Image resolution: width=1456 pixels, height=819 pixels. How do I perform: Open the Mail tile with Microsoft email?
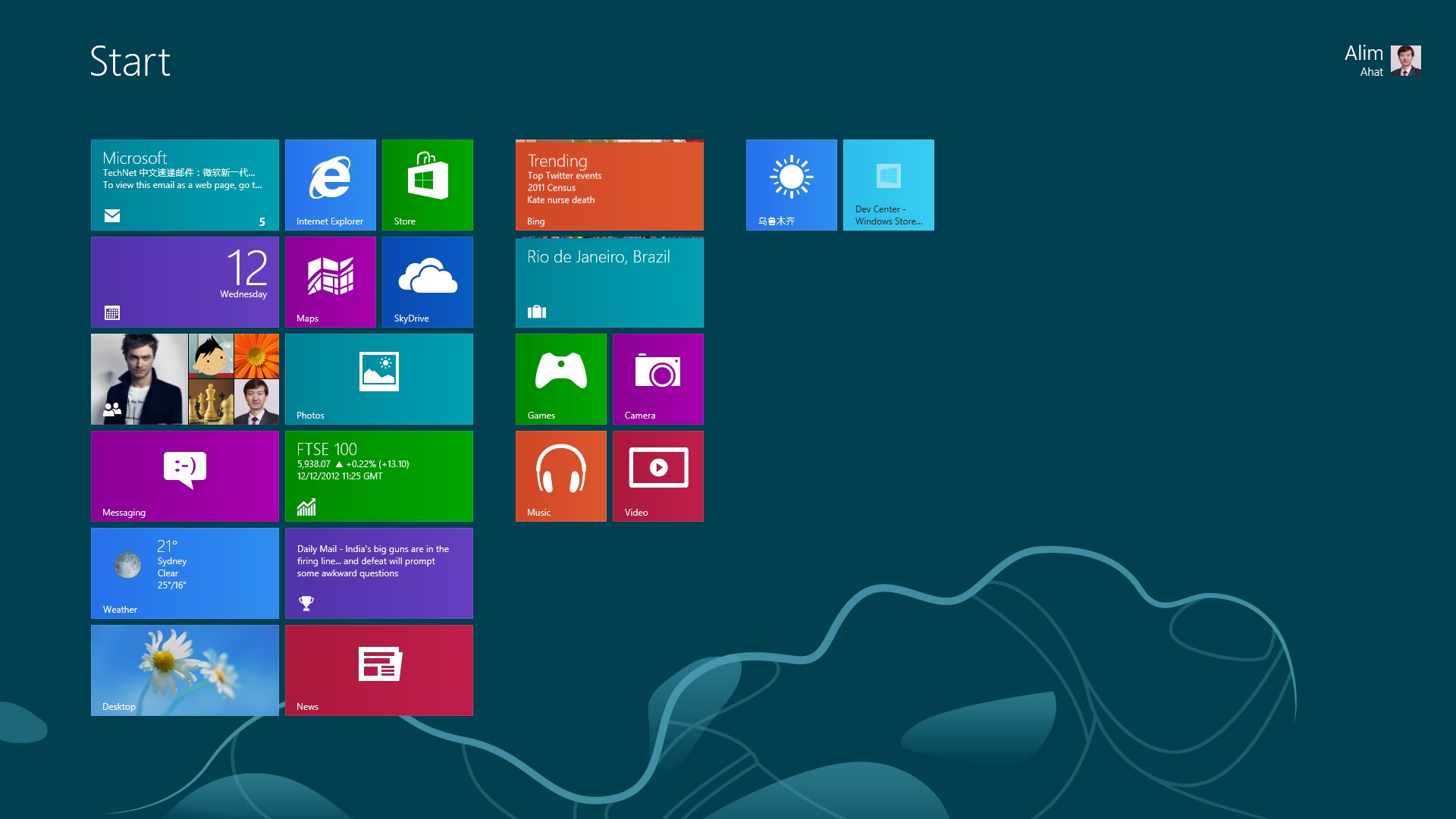(x=185, y=185)
